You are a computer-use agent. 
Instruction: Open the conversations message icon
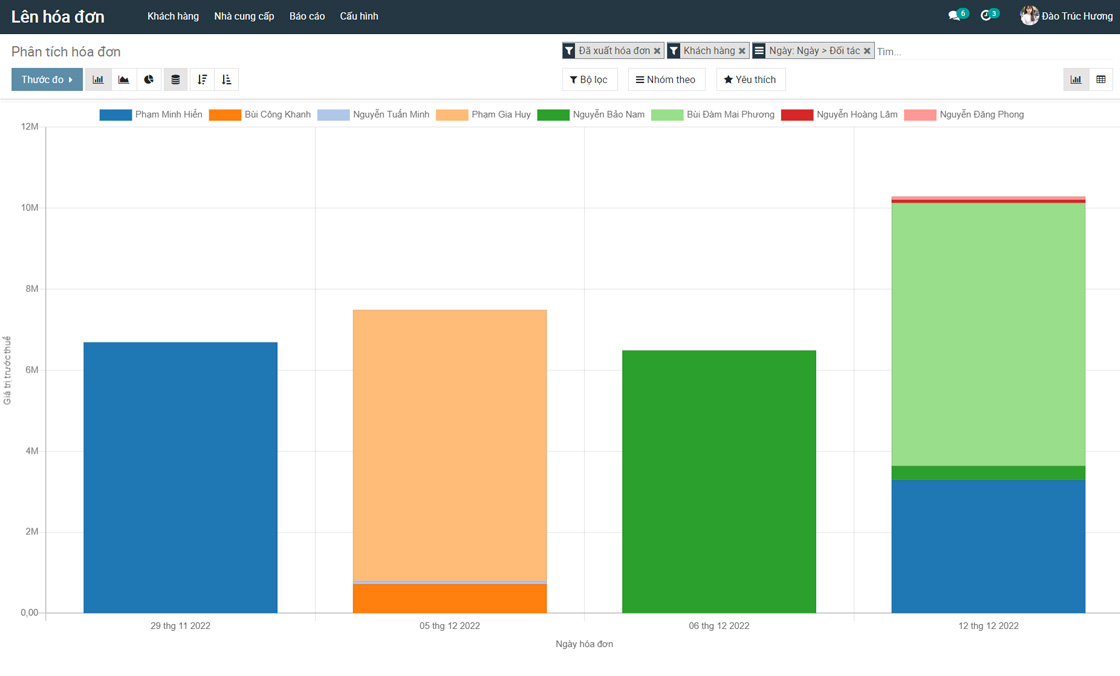[x=954, y=16]
